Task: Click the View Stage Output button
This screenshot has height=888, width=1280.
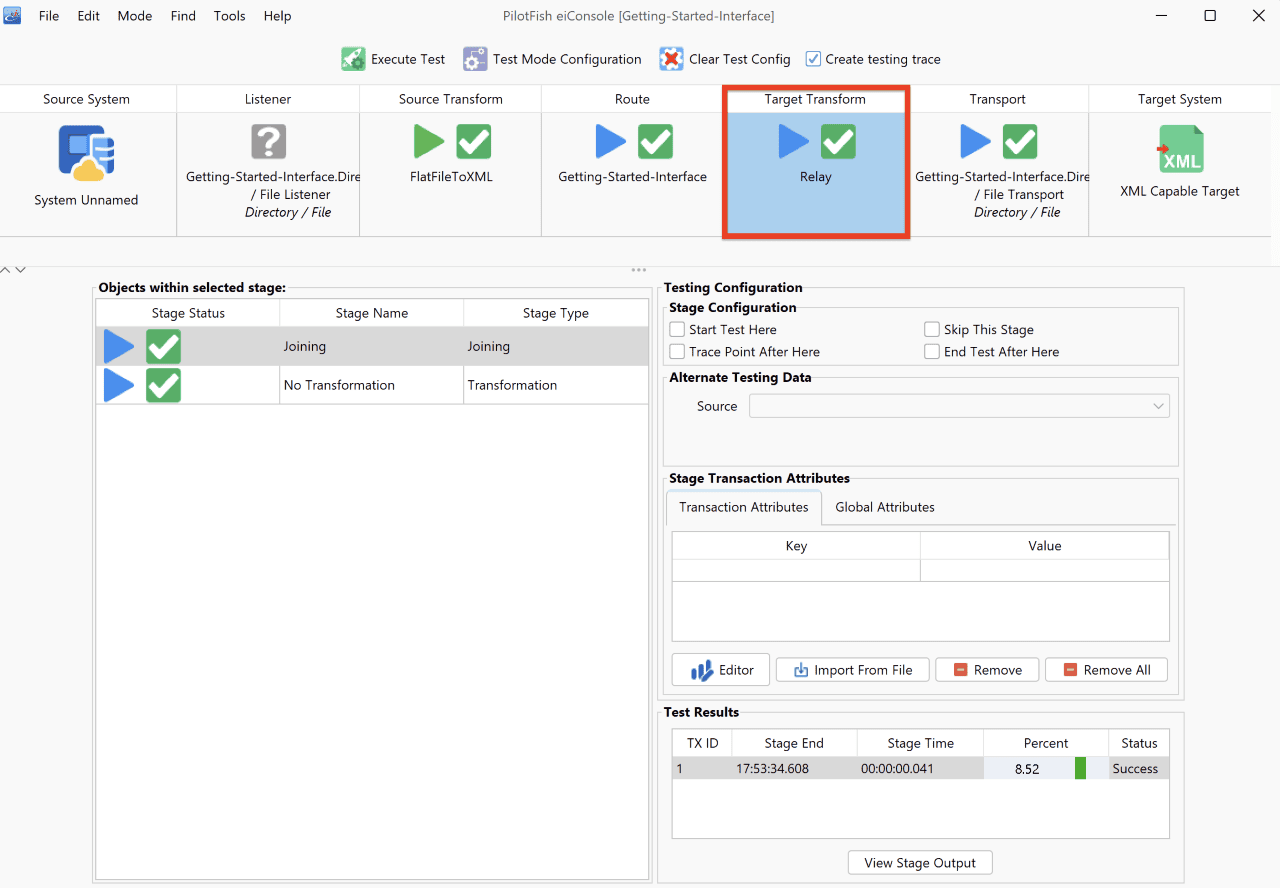Action: coord(920,863)
